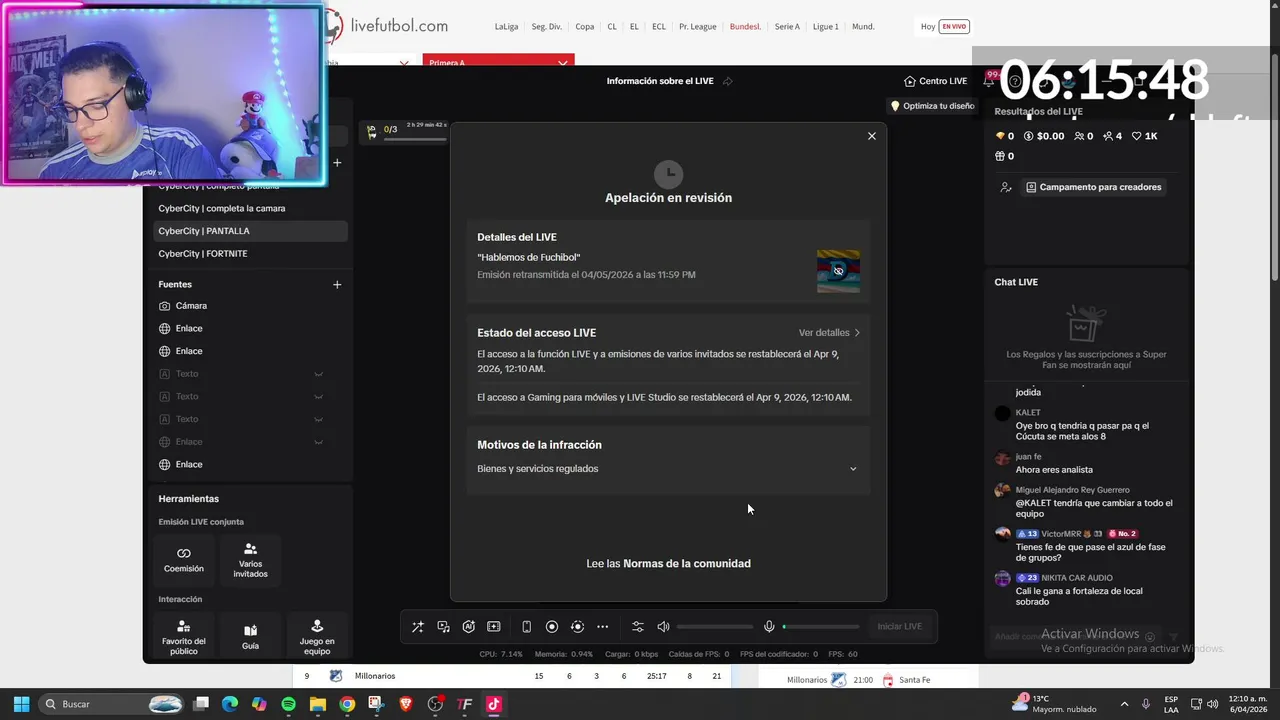Show the hidden Enlace source
This screenshot has height=720, width=1280.
point(319,442)
